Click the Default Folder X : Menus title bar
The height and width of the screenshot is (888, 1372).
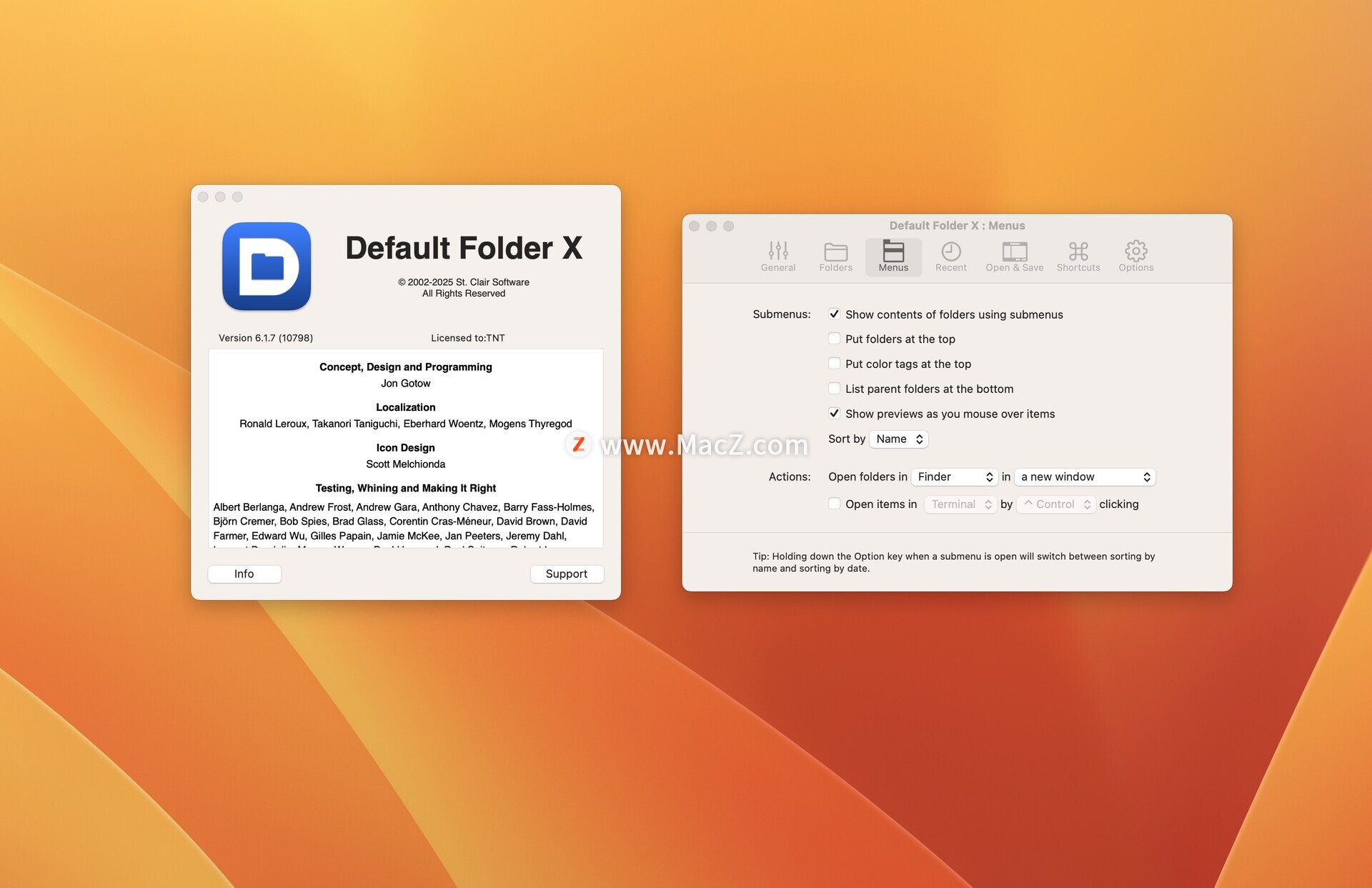(957, 226)
